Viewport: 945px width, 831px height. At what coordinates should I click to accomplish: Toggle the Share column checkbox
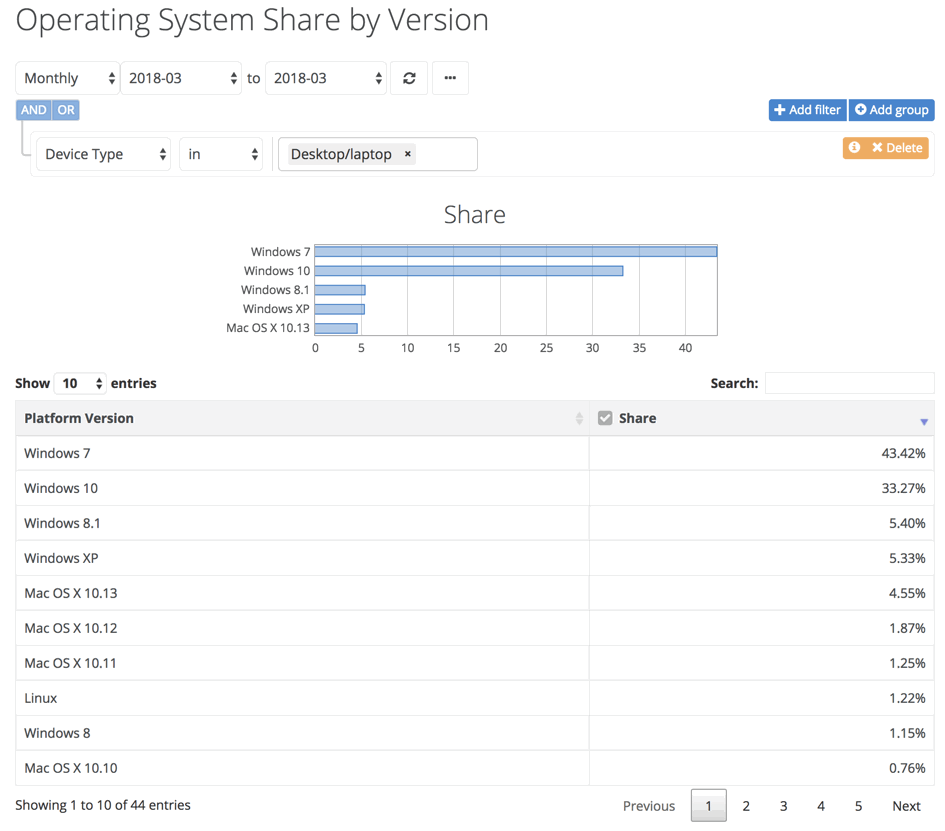click(605, 418)
